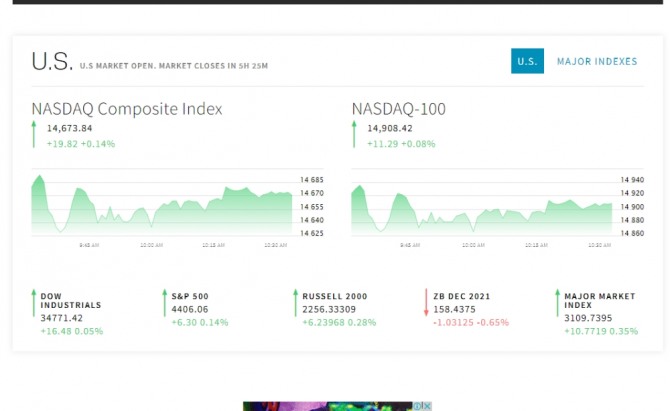The height and width of the screenshot is (411, 670).
Task: Open the Russell 2000 quote link
Action: pos(334,296)
